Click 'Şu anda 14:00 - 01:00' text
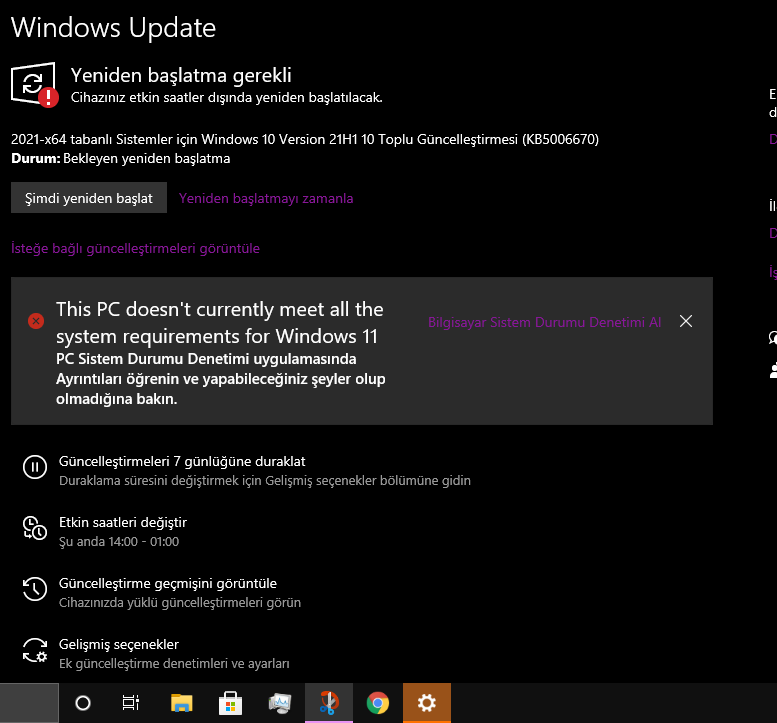The height and width of the screenshot is (723, 777). coord(119,542)
